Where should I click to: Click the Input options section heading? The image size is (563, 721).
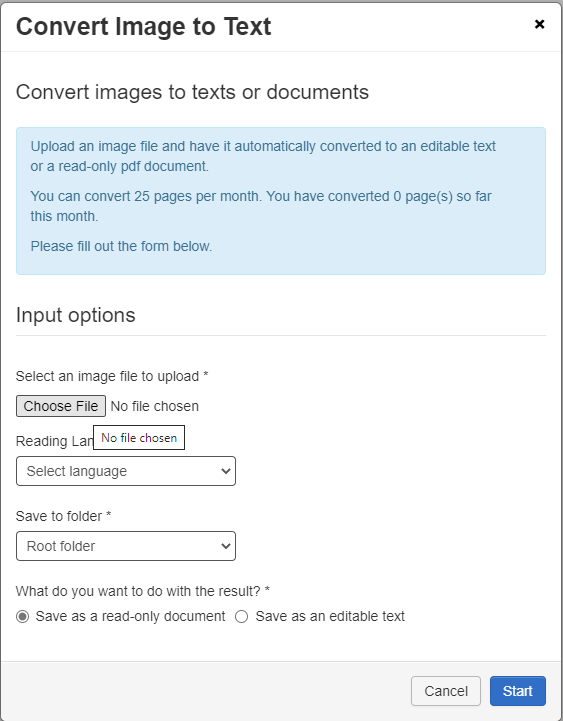75,315
